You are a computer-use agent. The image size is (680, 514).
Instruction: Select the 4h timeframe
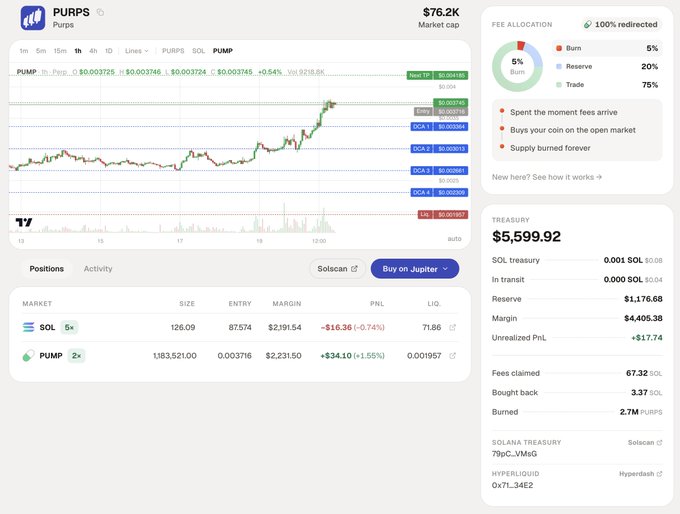93,51
